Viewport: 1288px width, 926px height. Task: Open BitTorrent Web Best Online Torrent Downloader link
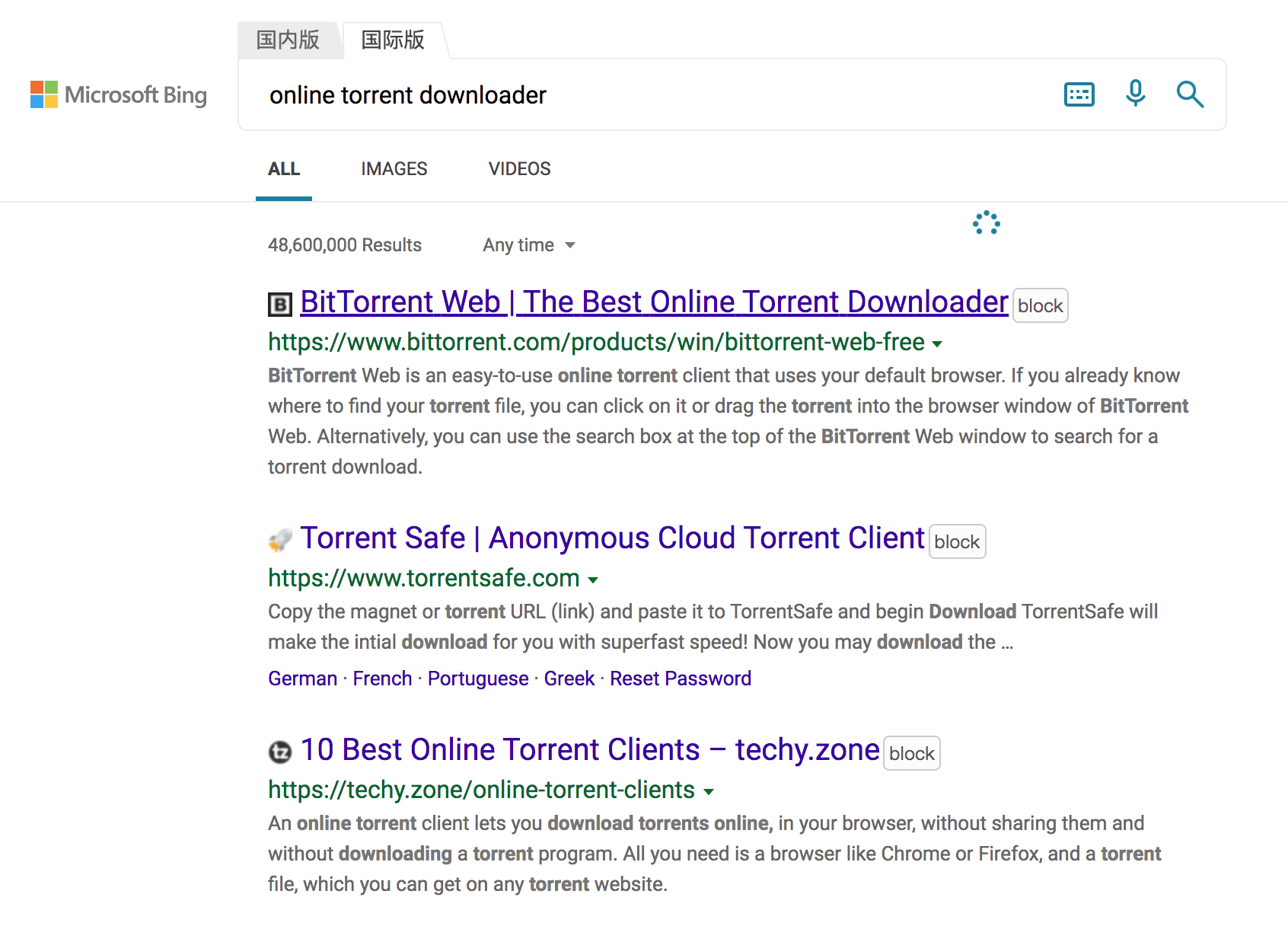(655, 302)
